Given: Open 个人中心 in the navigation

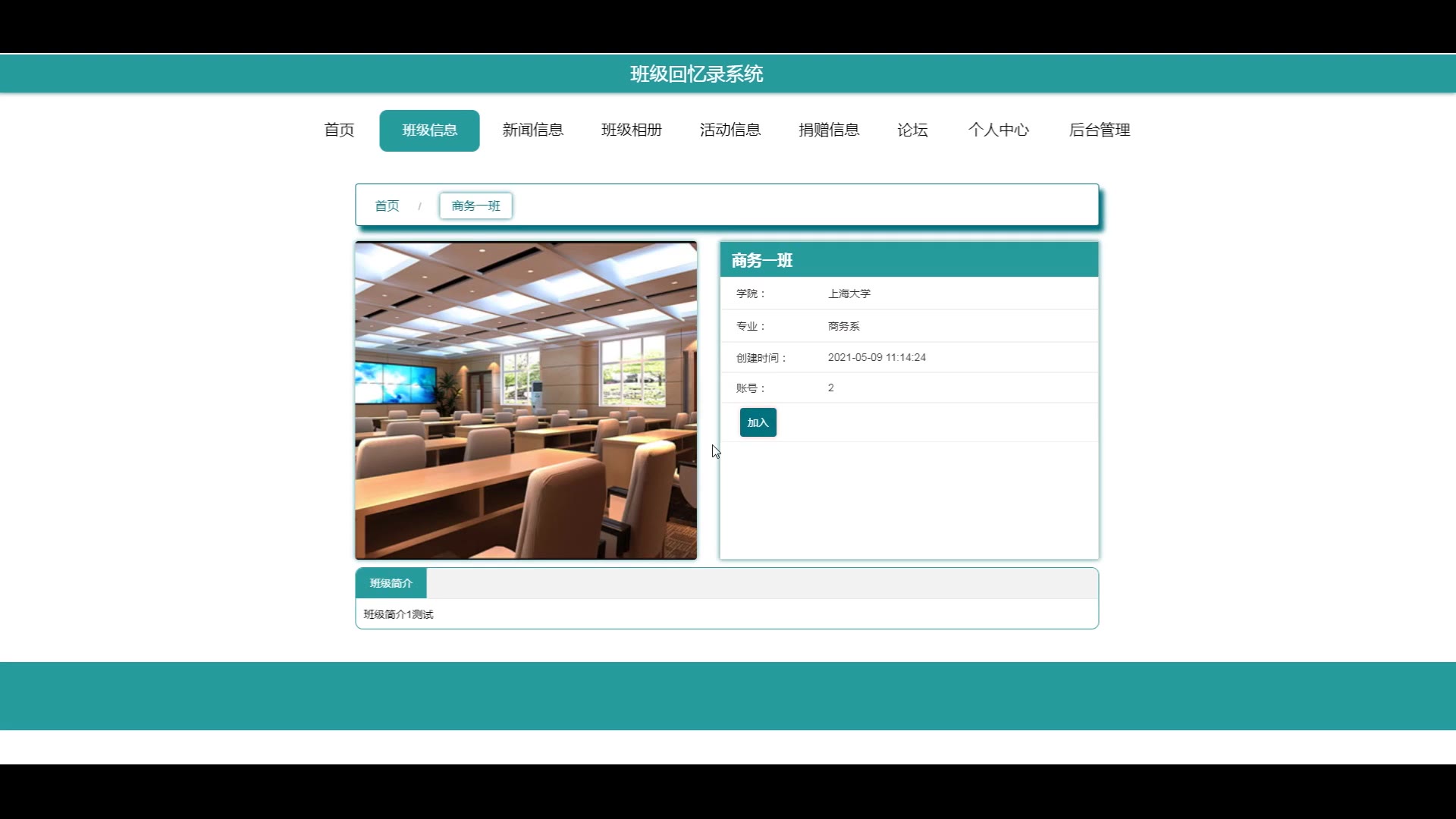Looking at the screenshot, I should click(x=998, y=130).
